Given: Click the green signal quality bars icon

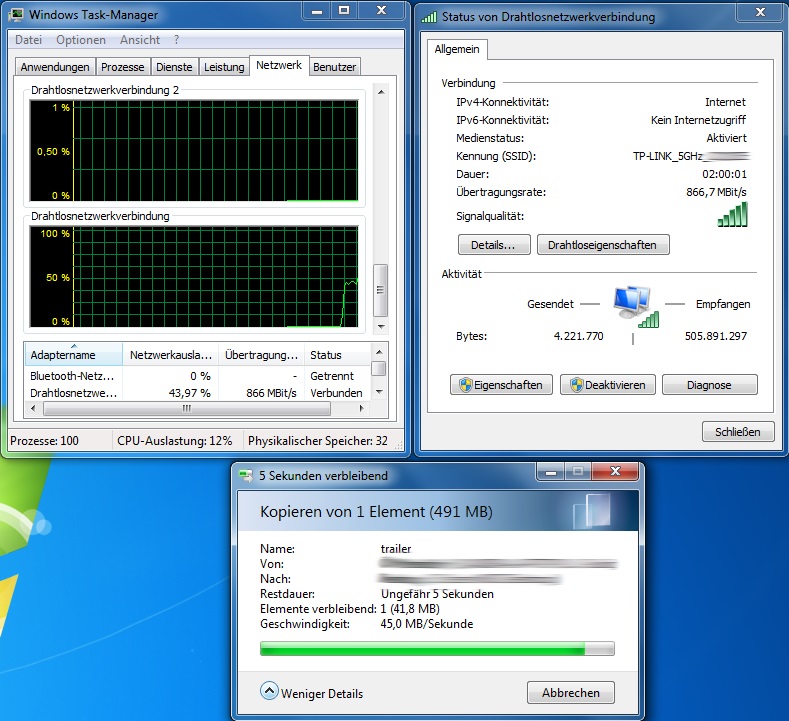Looking at the screenshot, I should pyautogui.click(x=732, y=215).
